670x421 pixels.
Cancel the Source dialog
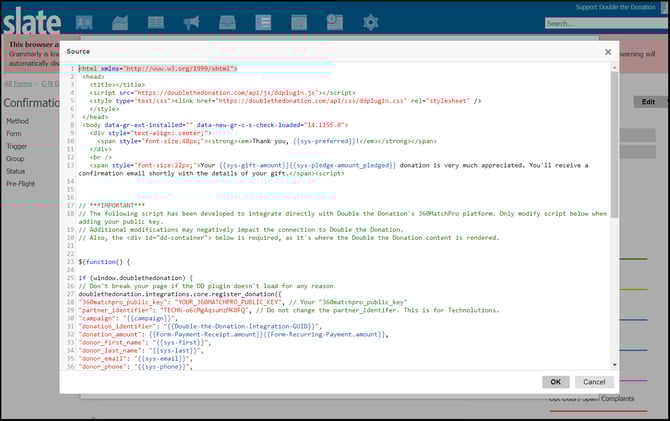coord(594,382)
